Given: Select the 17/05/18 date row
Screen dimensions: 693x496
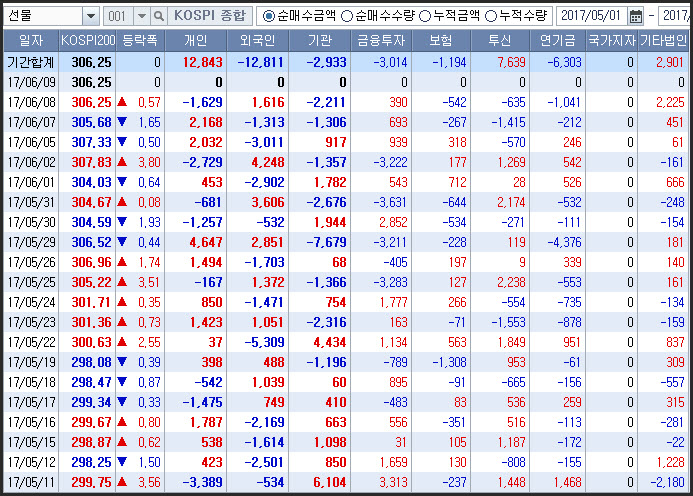Looking at the screenshot, I should pos(346,382).
